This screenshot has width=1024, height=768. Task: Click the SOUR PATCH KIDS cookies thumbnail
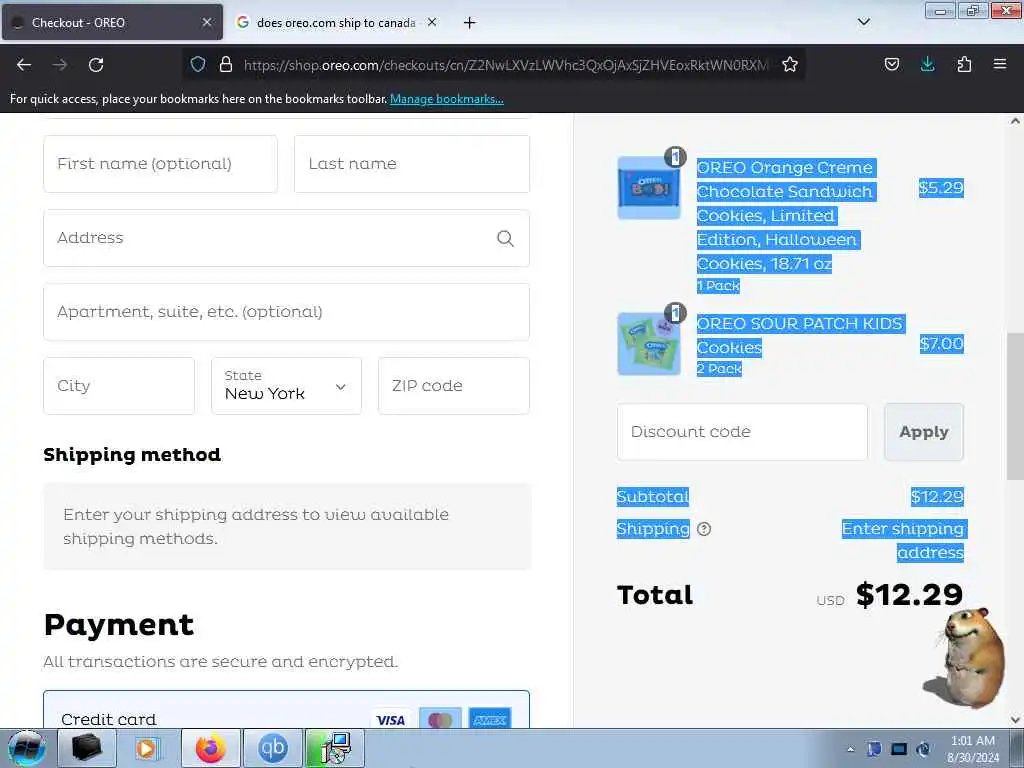point(649,344)
